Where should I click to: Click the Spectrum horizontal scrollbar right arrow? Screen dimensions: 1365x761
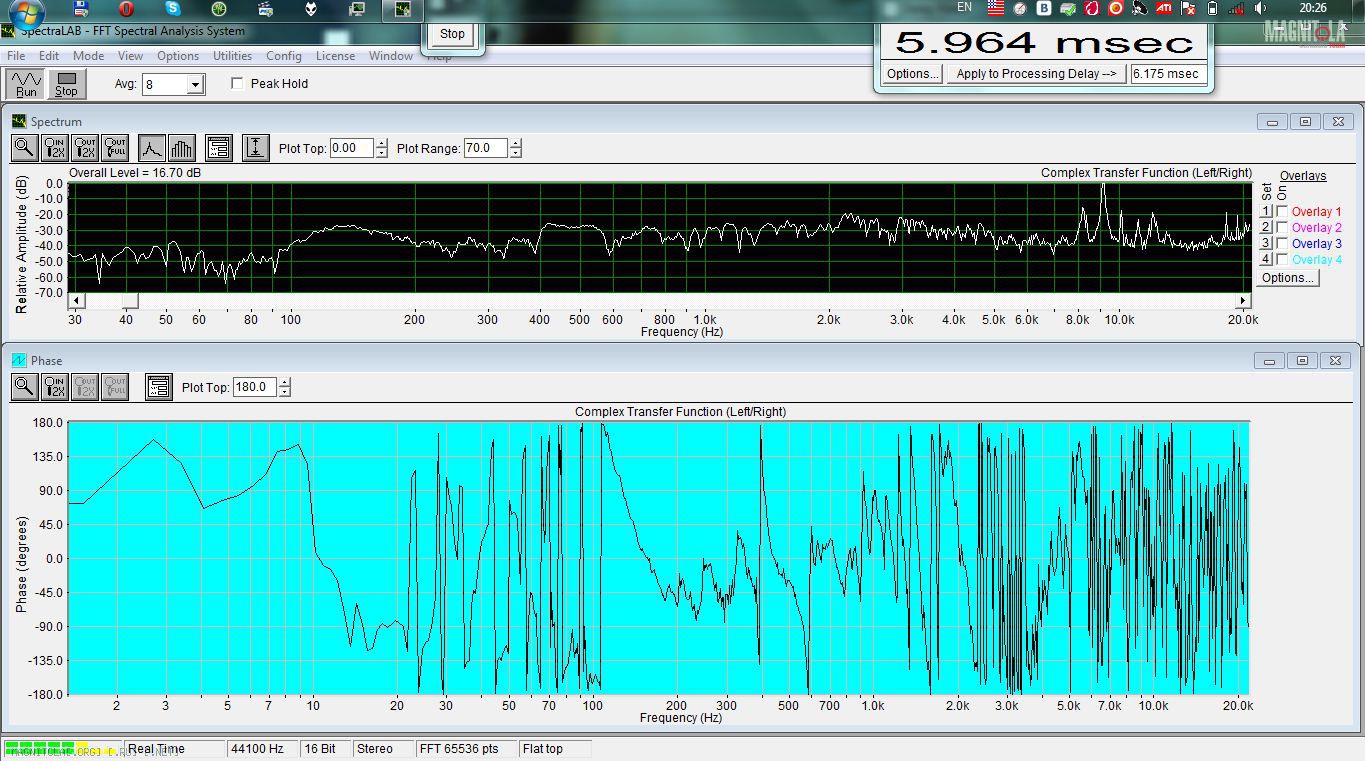[1243, 301]
